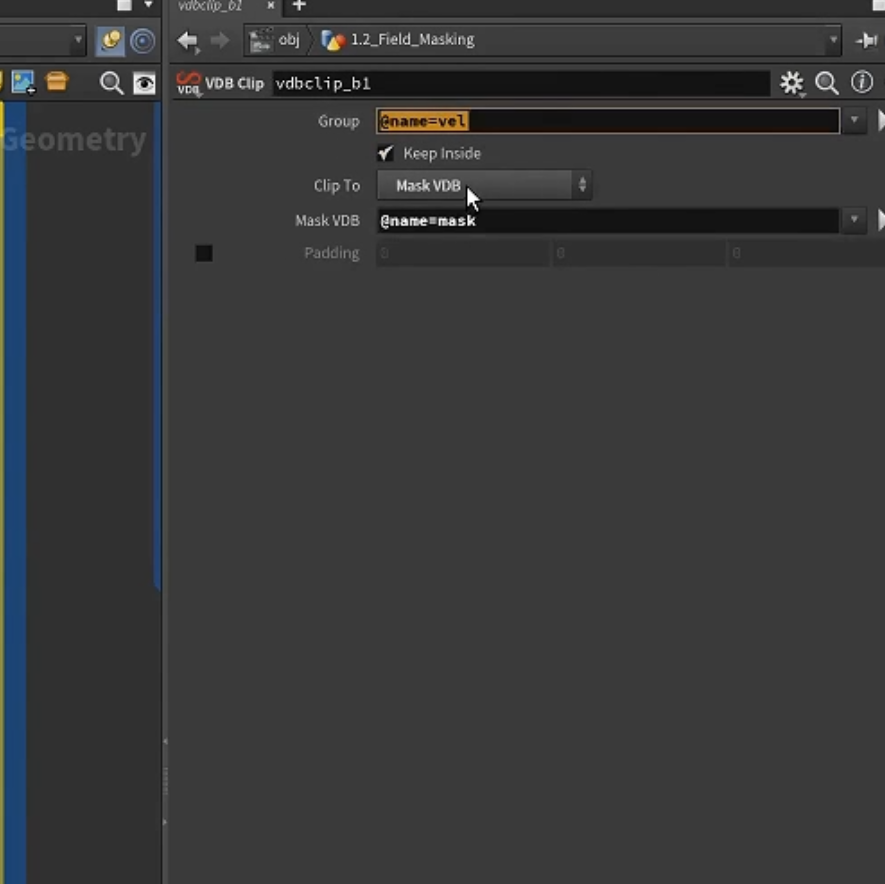The height and width of the screenshot is (884, 885).
Task: Click the pin pane icon at top right
Action: coord(866,41)
